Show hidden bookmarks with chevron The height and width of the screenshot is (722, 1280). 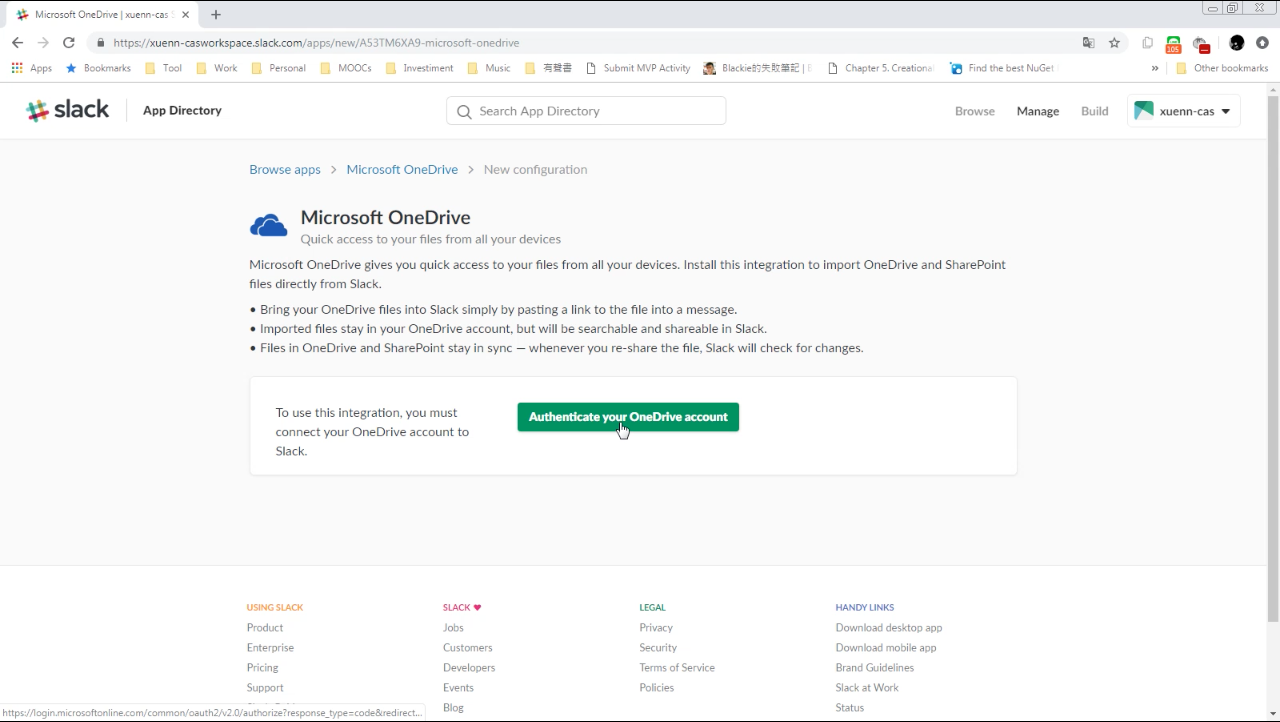click(1155, 68)
